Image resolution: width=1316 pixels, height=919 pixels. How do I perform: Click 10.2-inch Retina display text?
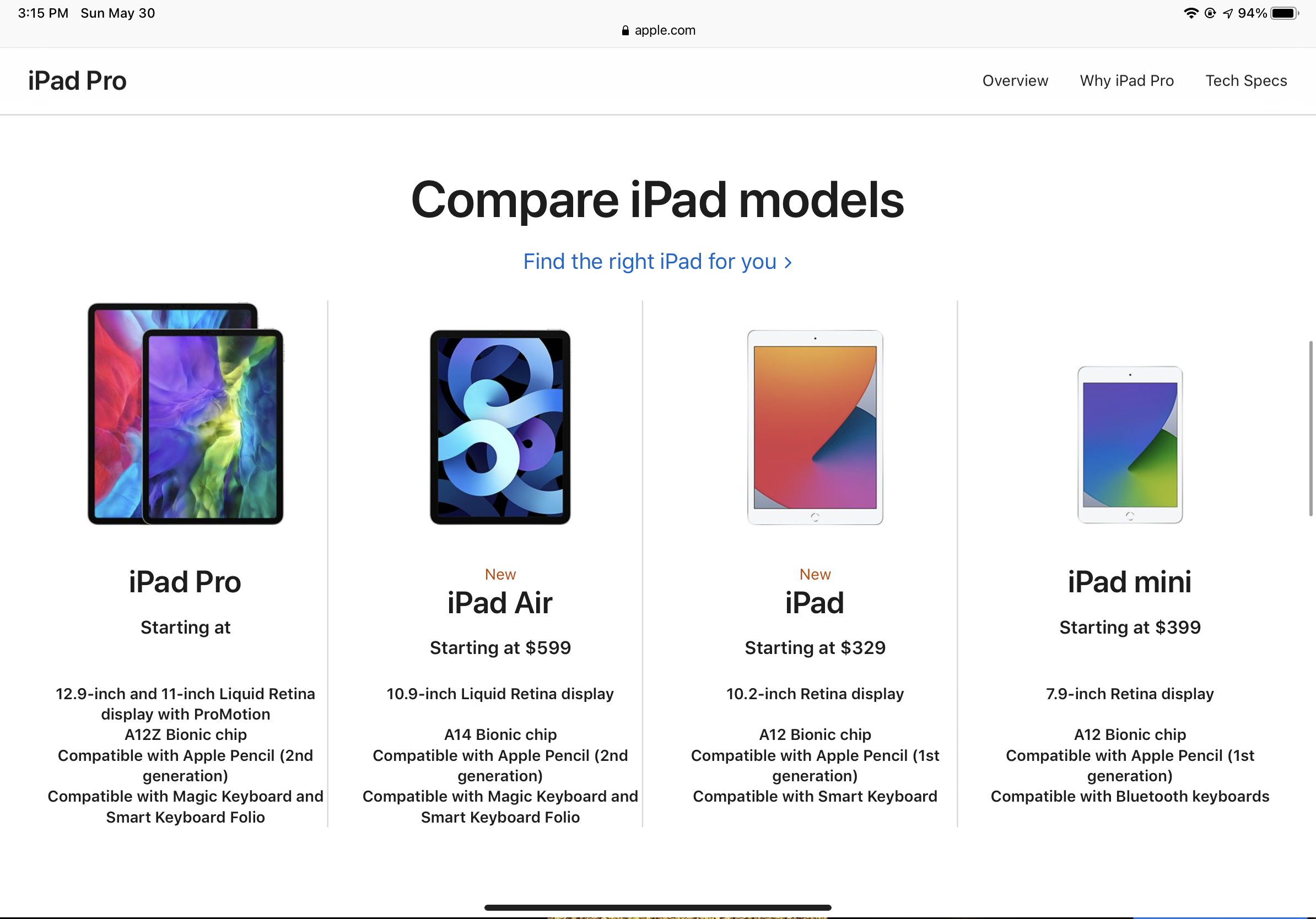815,694
